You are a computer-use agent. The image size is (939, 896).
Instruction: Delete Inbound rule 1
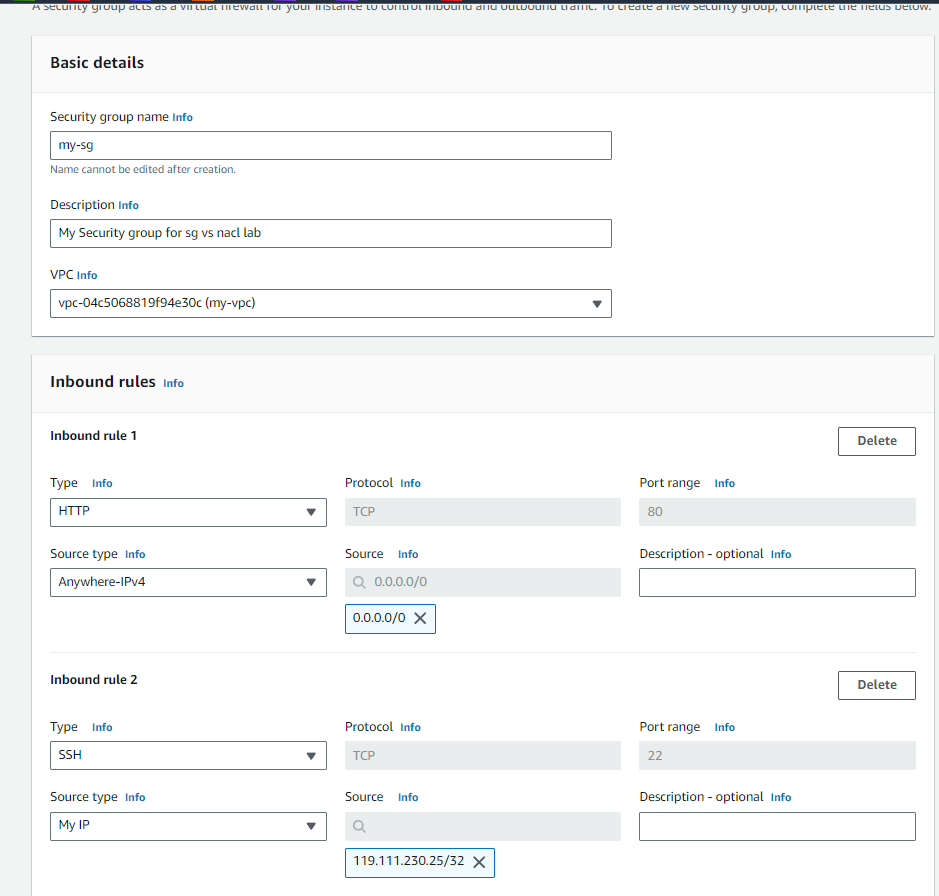pos(877,441)
